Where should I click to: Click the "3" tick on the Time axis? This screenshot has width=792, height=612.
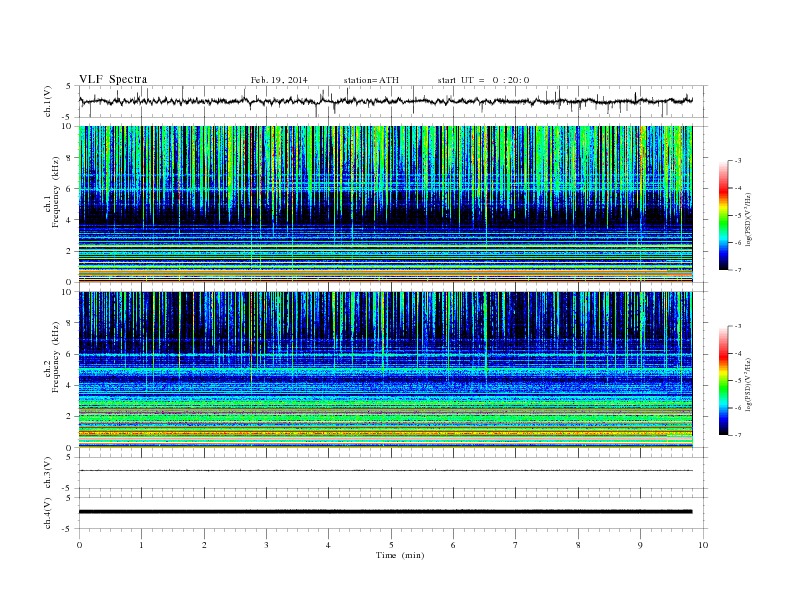(266, 545)
